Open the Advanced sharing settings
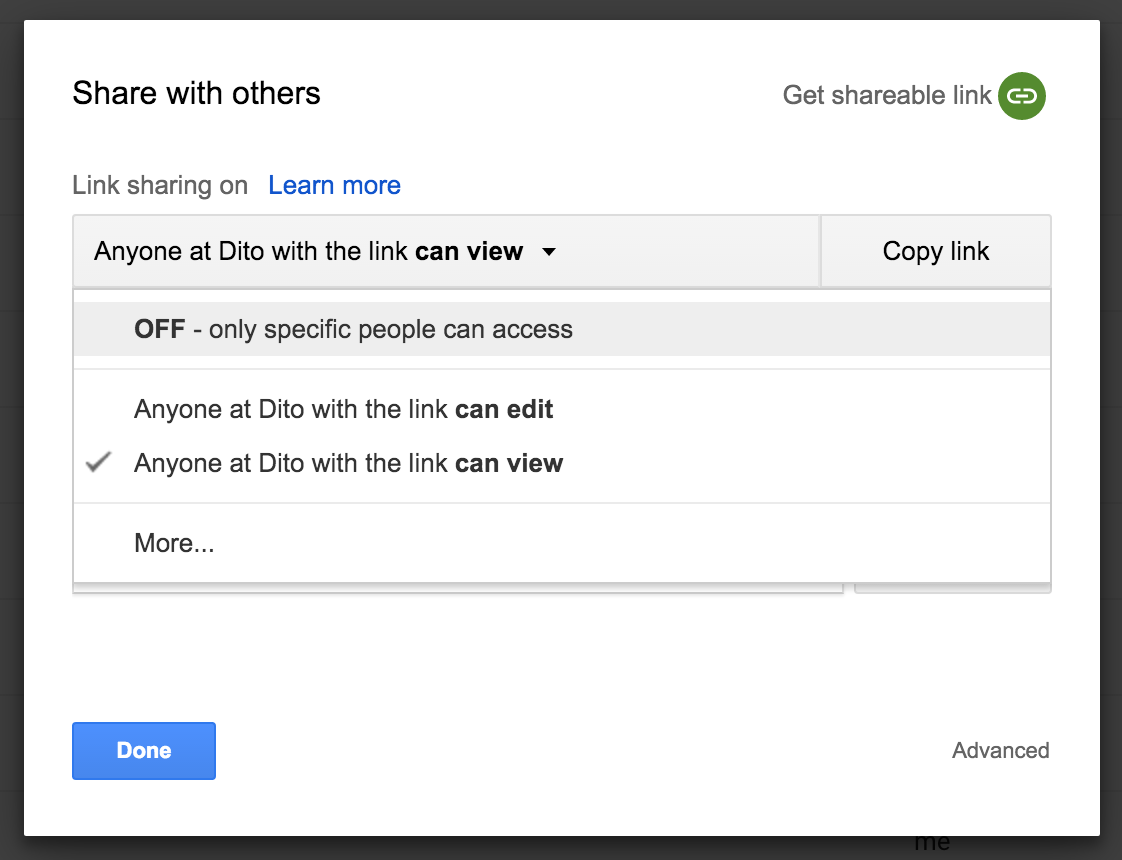This screenshot has width=1122, height=860. 1000,750
